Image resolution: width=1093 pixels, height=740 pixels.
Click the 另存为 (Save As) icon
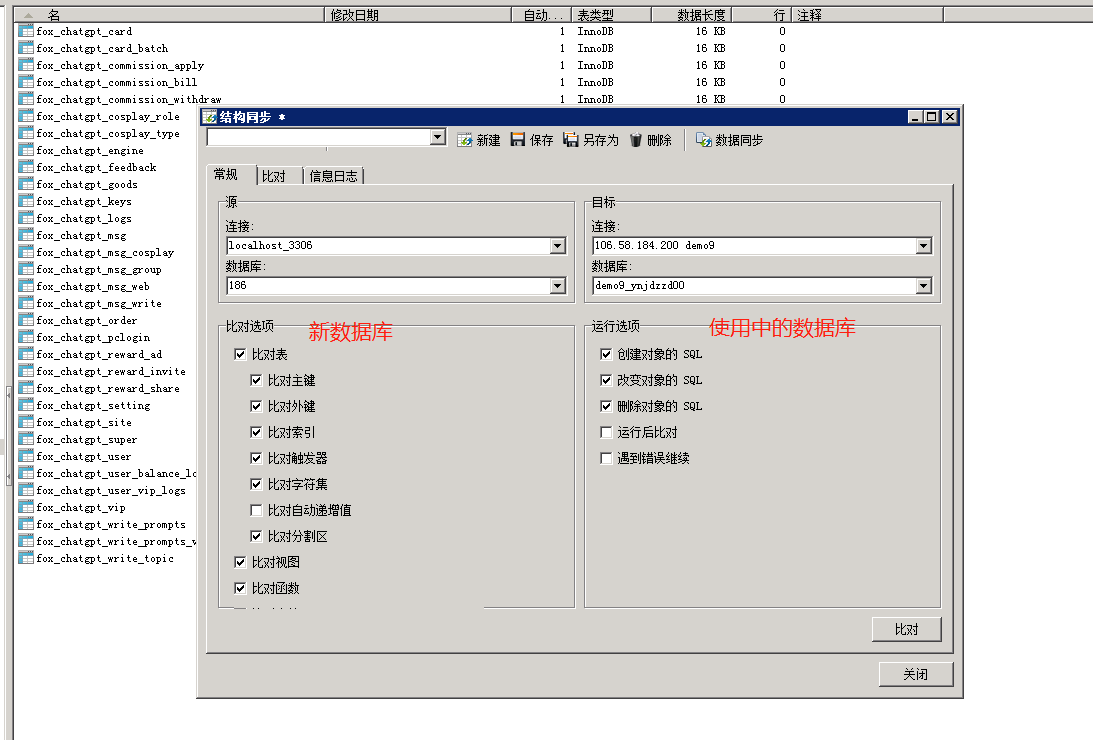[571, 140]
